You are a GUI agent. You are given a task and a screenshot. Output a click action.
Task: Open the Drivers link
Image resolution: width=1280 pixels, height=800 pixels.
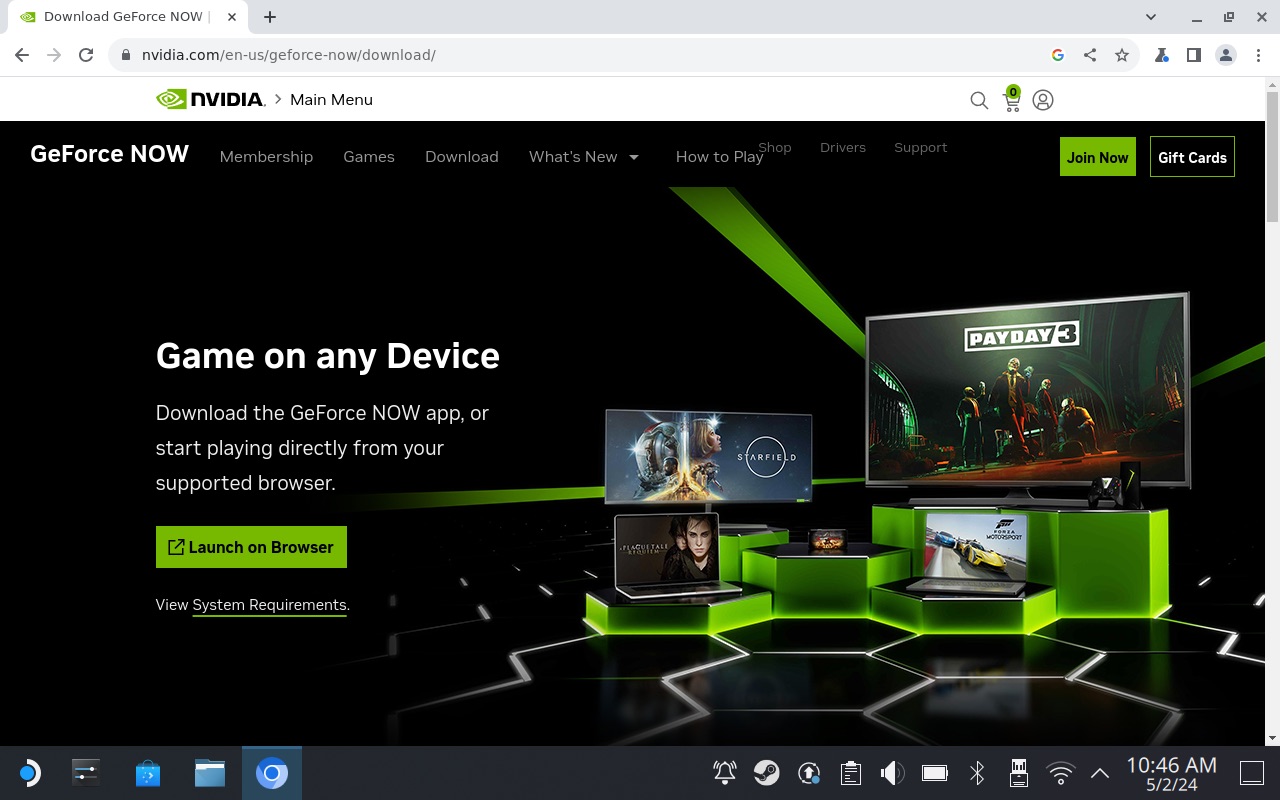pyautogui.click(x=843, y=147)
